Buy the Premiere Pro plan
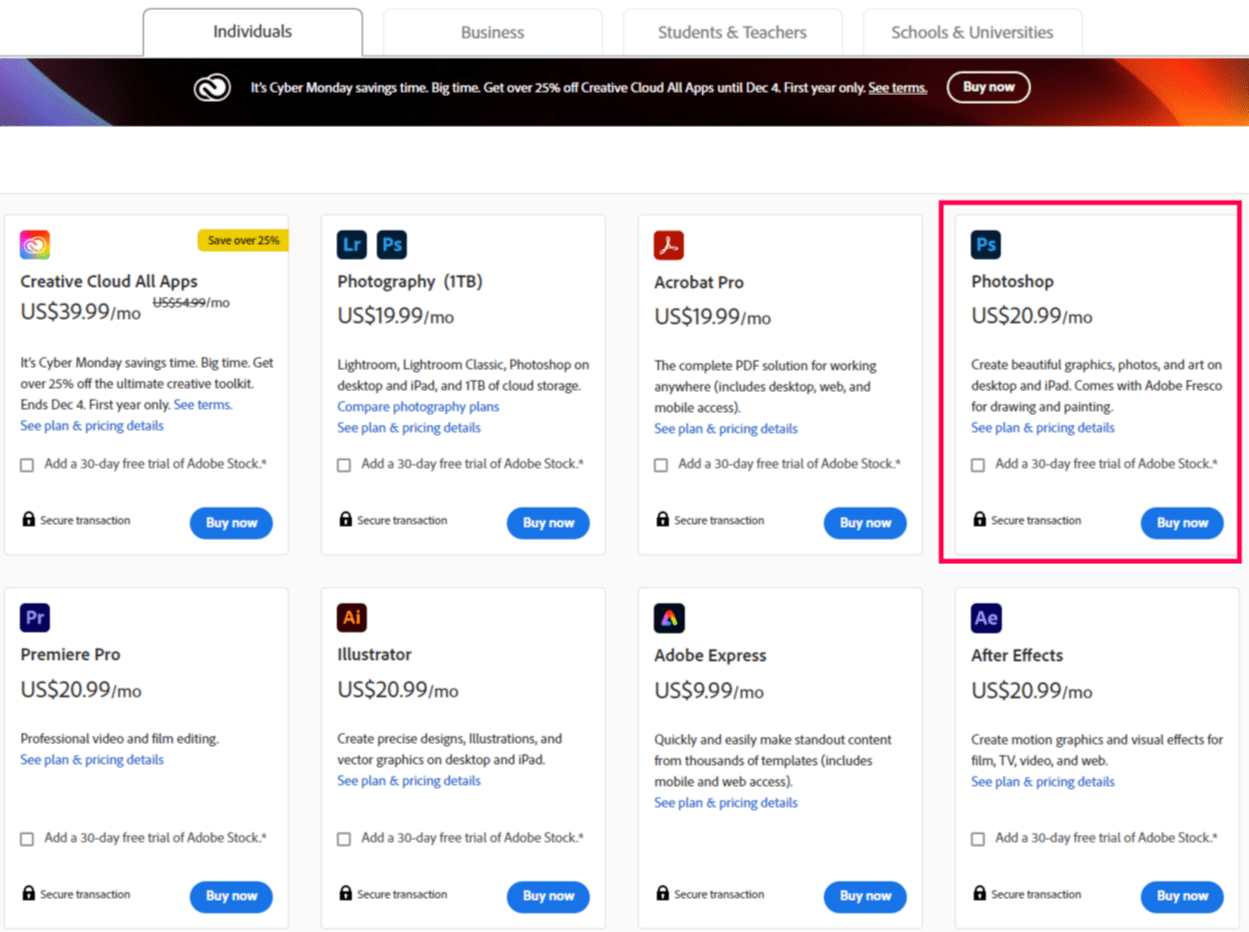Viewport: 1249px width, 932px height. 231,897
